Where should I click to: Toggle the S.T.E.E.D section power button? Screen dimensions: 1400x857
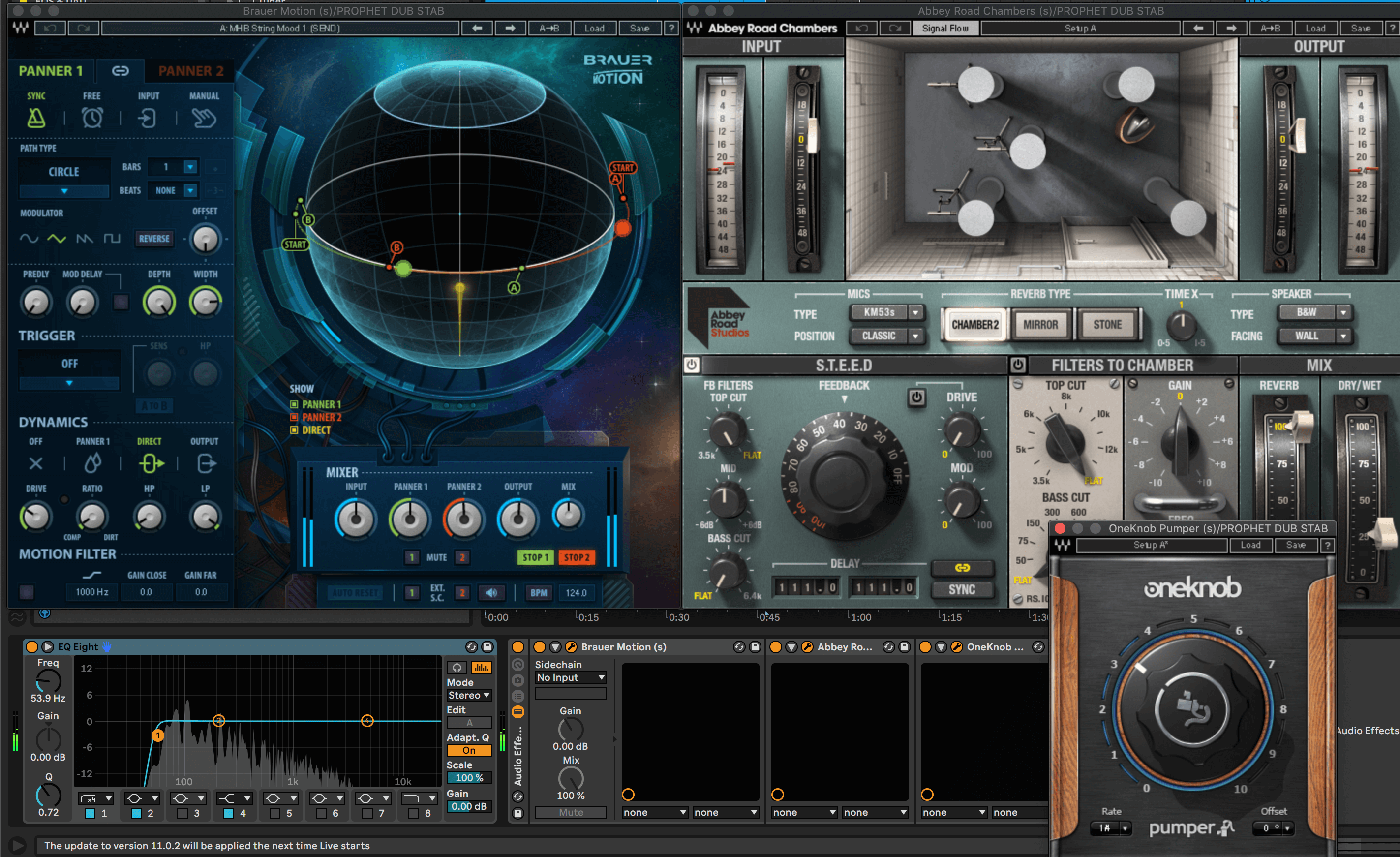692,364
